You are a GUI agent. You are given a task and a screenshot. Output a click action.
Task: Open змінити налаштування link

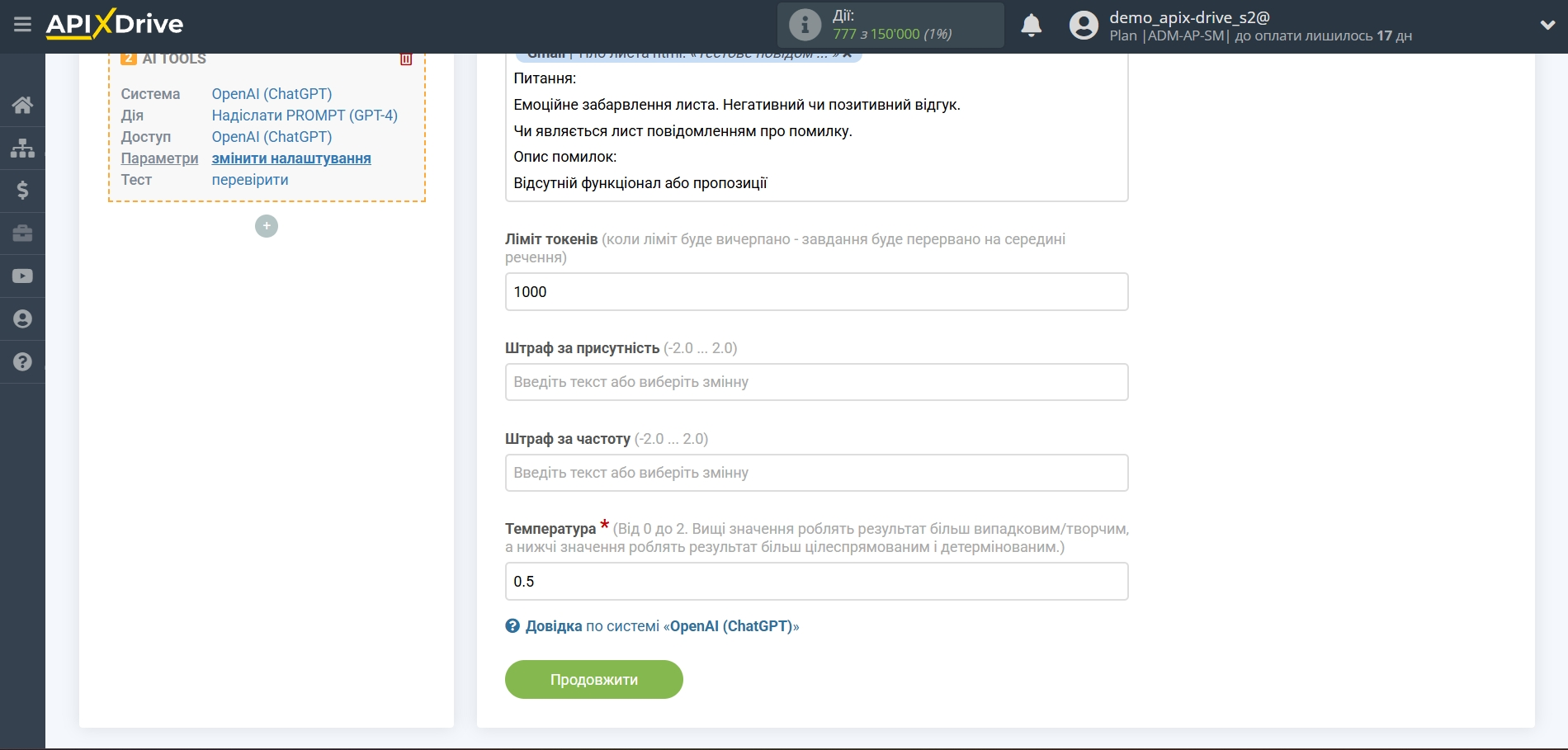tap(291, 158)
